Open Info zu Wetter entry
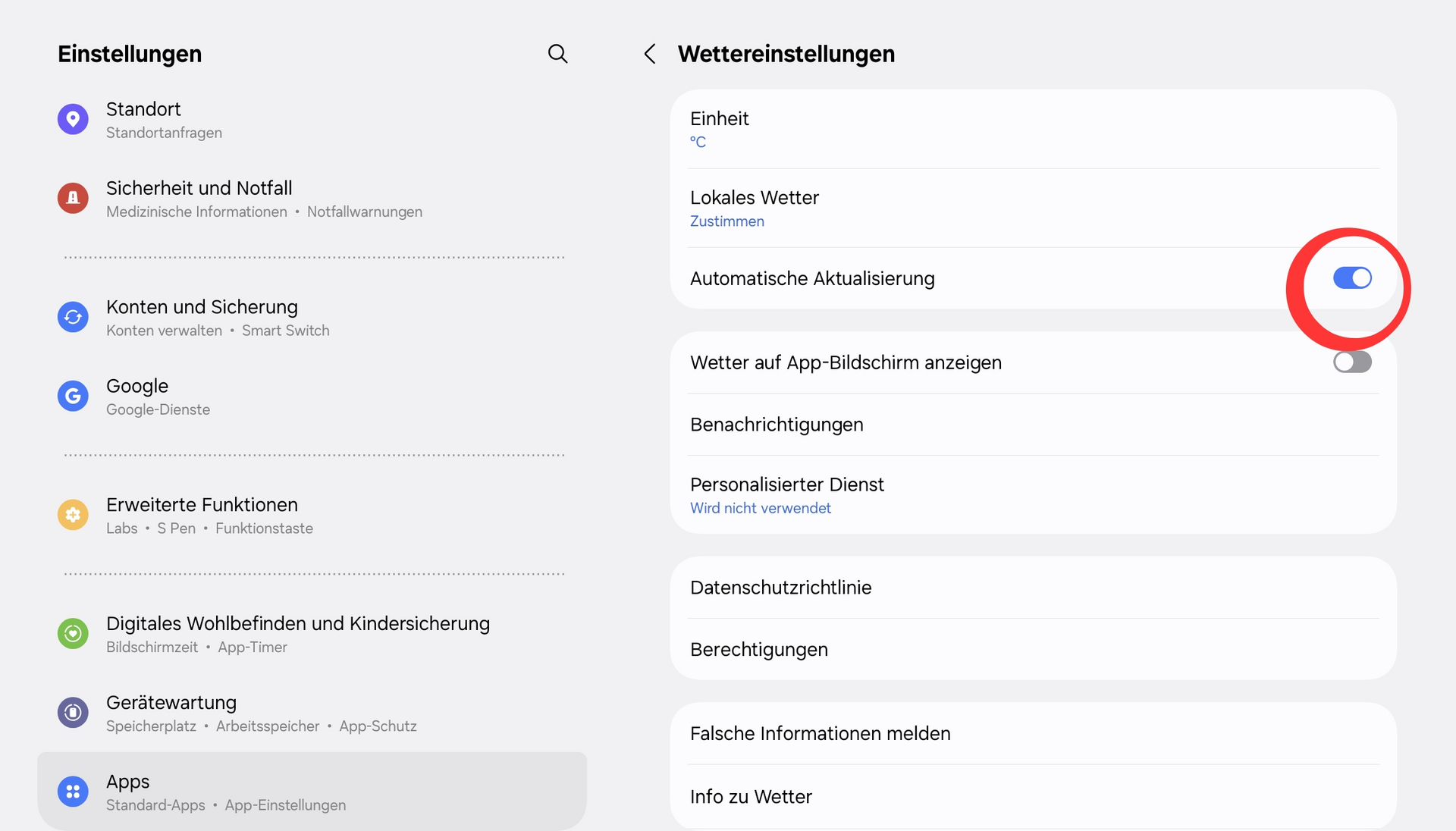Viewport: 1456px width, 831px height. point(1033,797)
